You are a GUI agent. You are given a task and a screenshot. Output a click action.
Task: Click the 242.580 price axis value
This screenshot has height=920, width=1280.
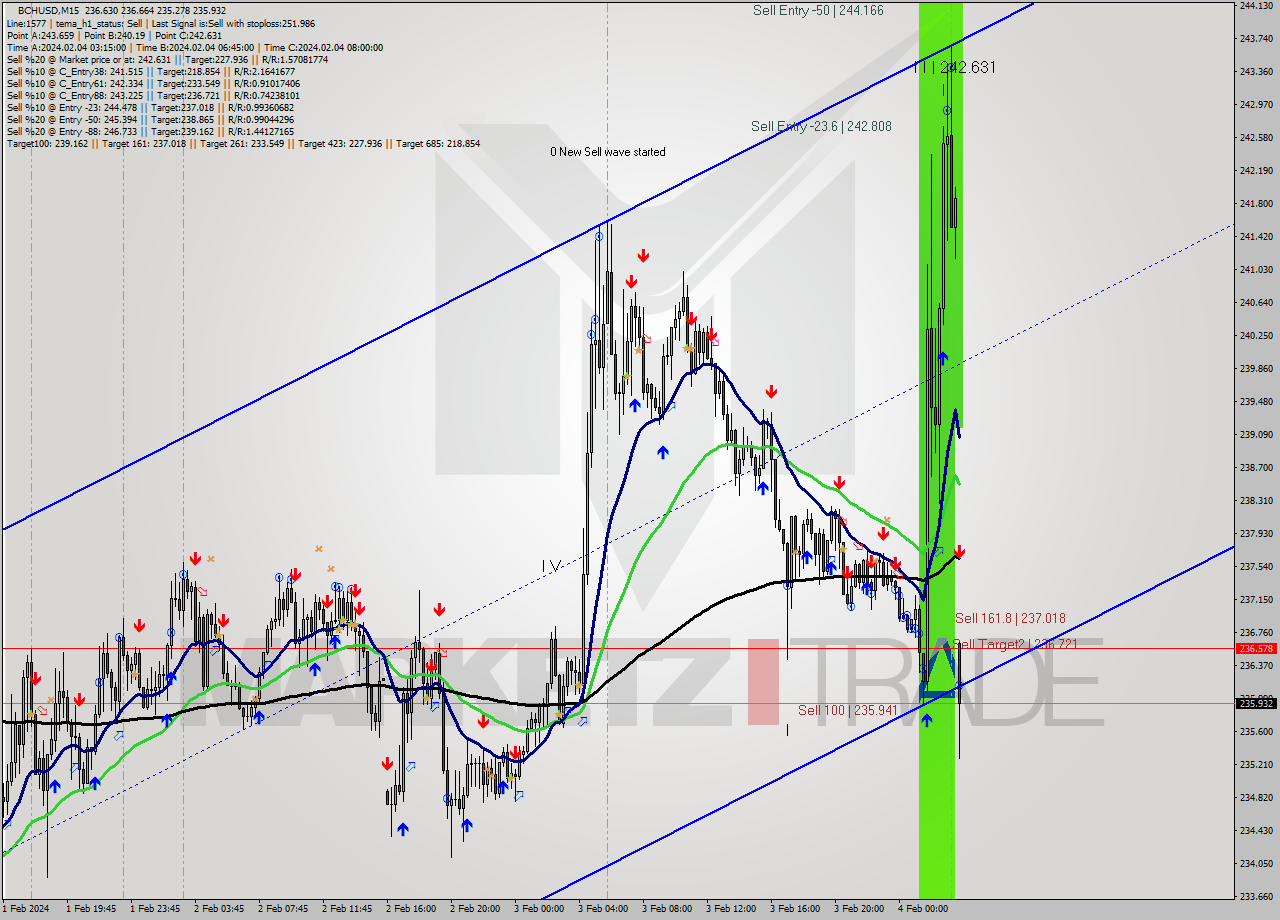[1256, 137]
